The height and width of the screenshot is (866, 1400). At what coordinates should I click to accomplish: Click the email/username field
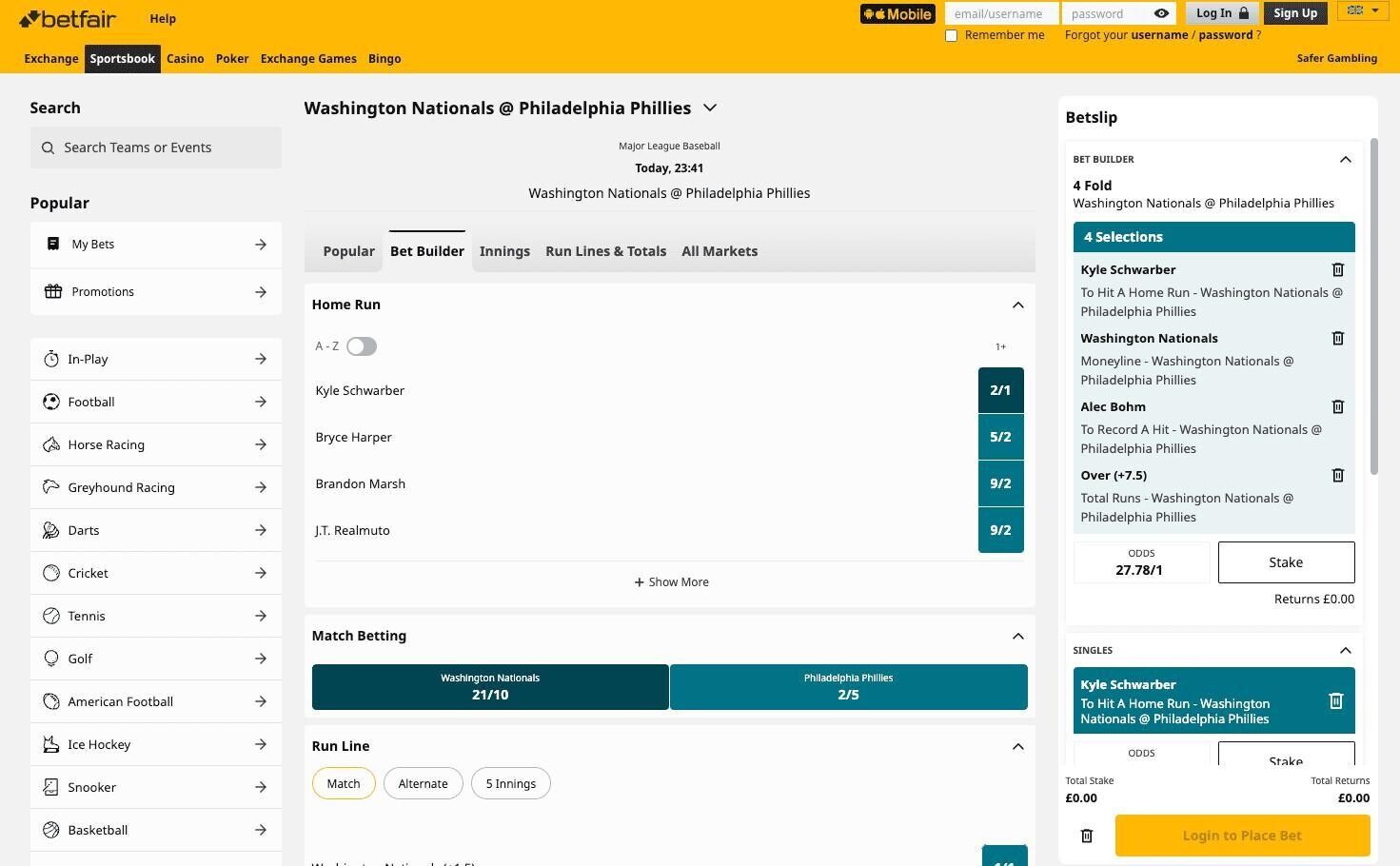pyautogui.click(x=1001, y=13)
